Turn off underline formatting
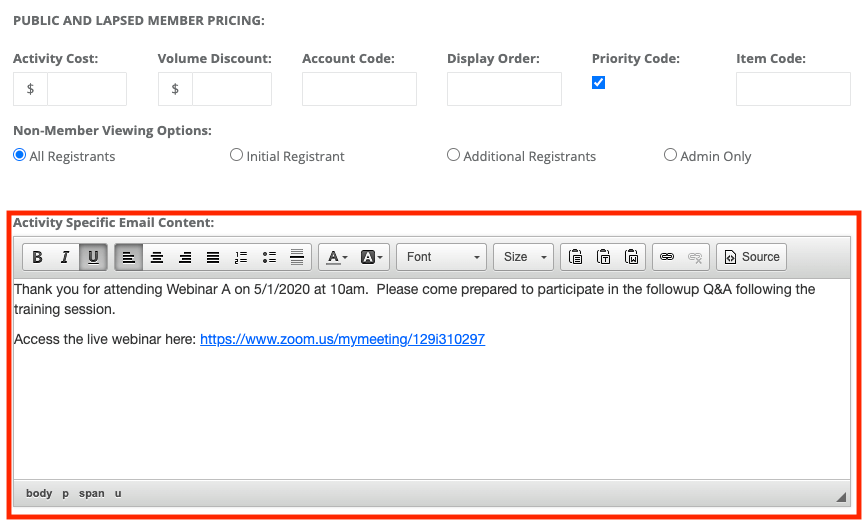Screen dimensions: 863x524 coord(93,257)
